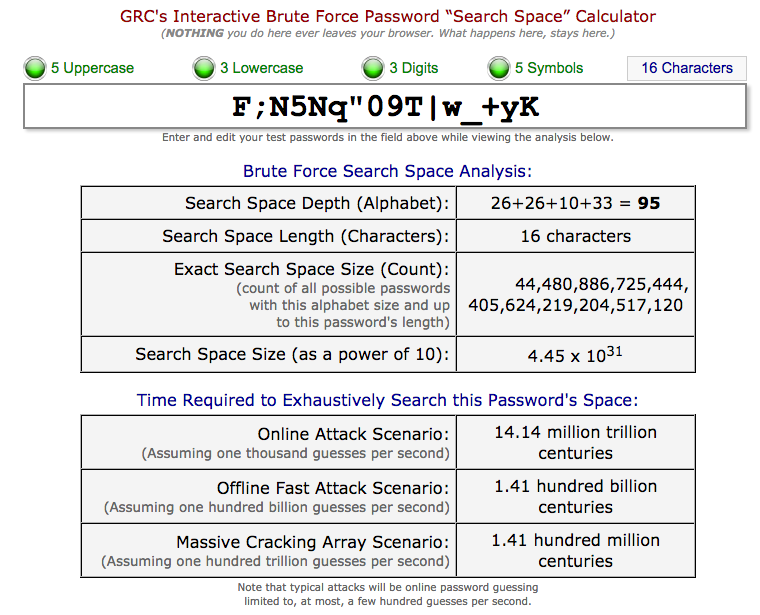The height and width of the screenshot is (615, 760).
Task: Click the '3 Lowercase' label
Action: (x=261, y=68)
